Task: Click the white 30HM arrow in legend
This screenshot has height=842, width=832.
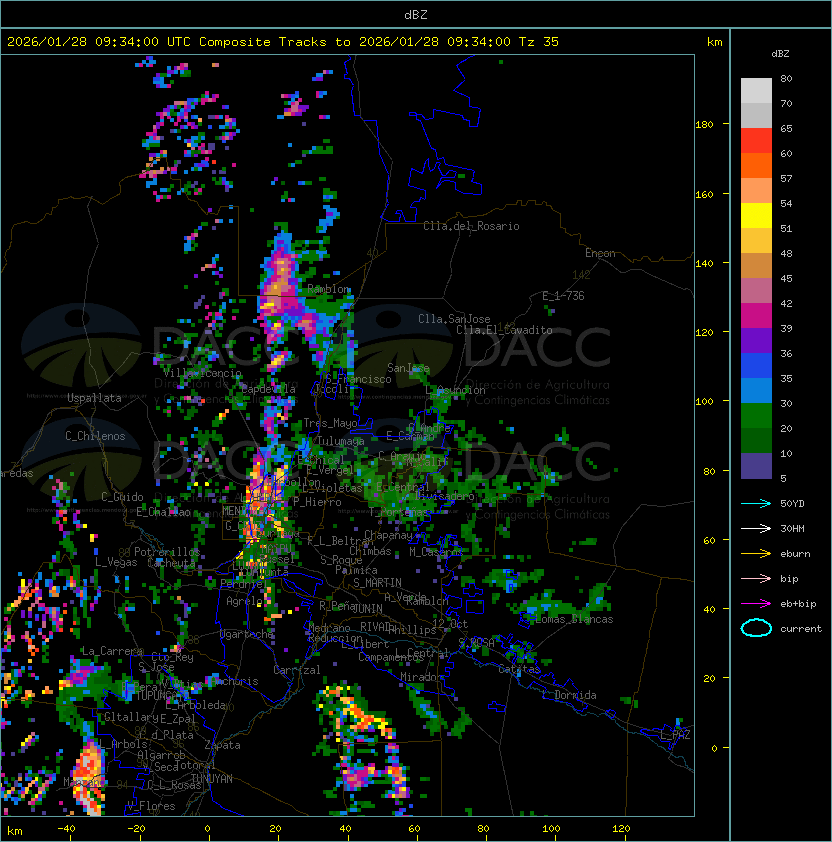Action: pos(756,528)
